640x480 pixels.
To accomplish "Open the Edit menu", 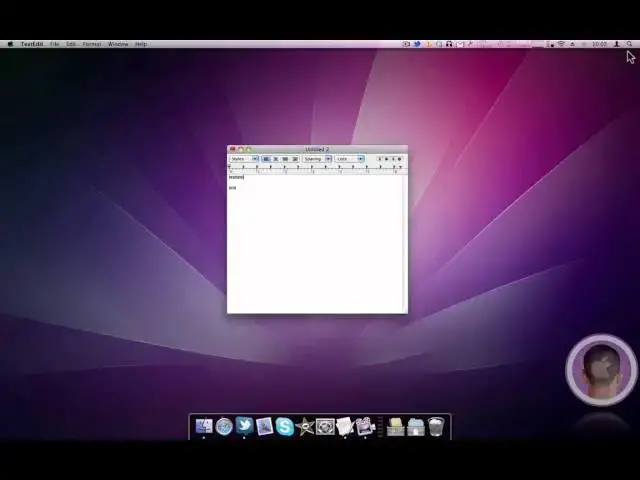I will tap(71, 44).
